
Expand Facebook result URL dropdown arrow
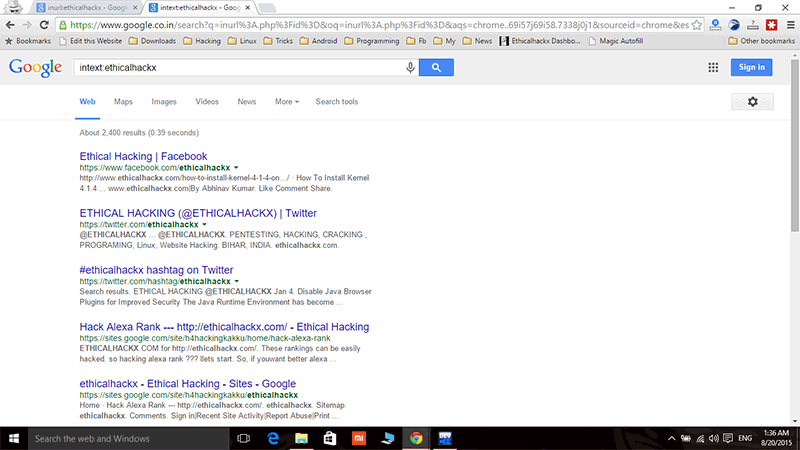236,168
